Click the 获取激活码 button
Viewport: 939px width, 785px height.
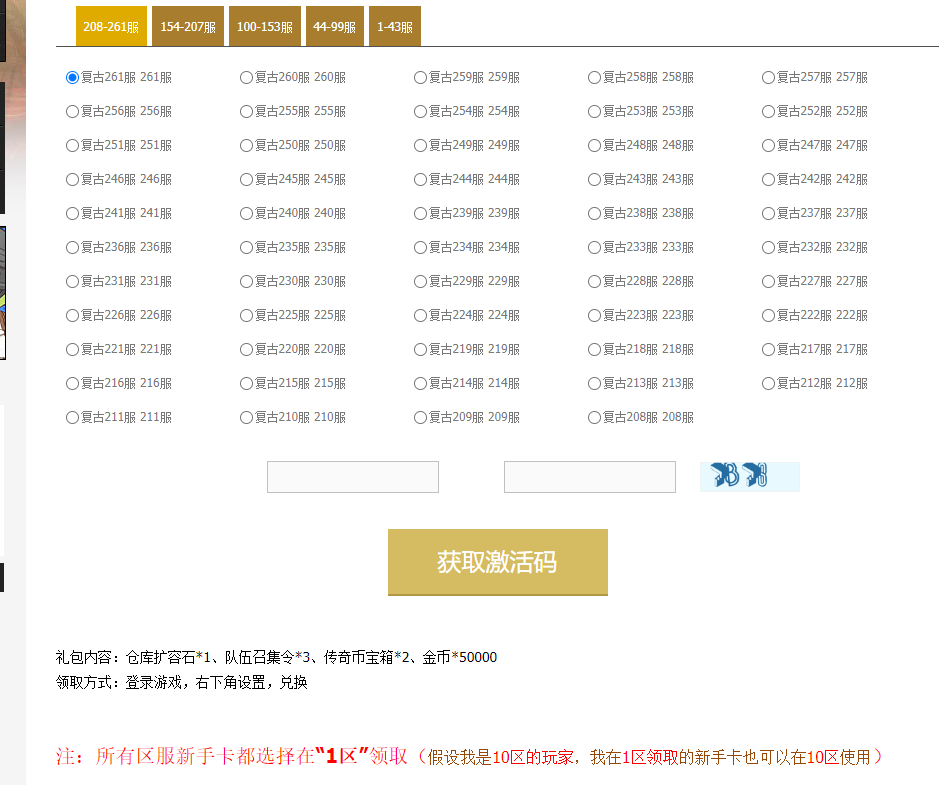[497, 562]
